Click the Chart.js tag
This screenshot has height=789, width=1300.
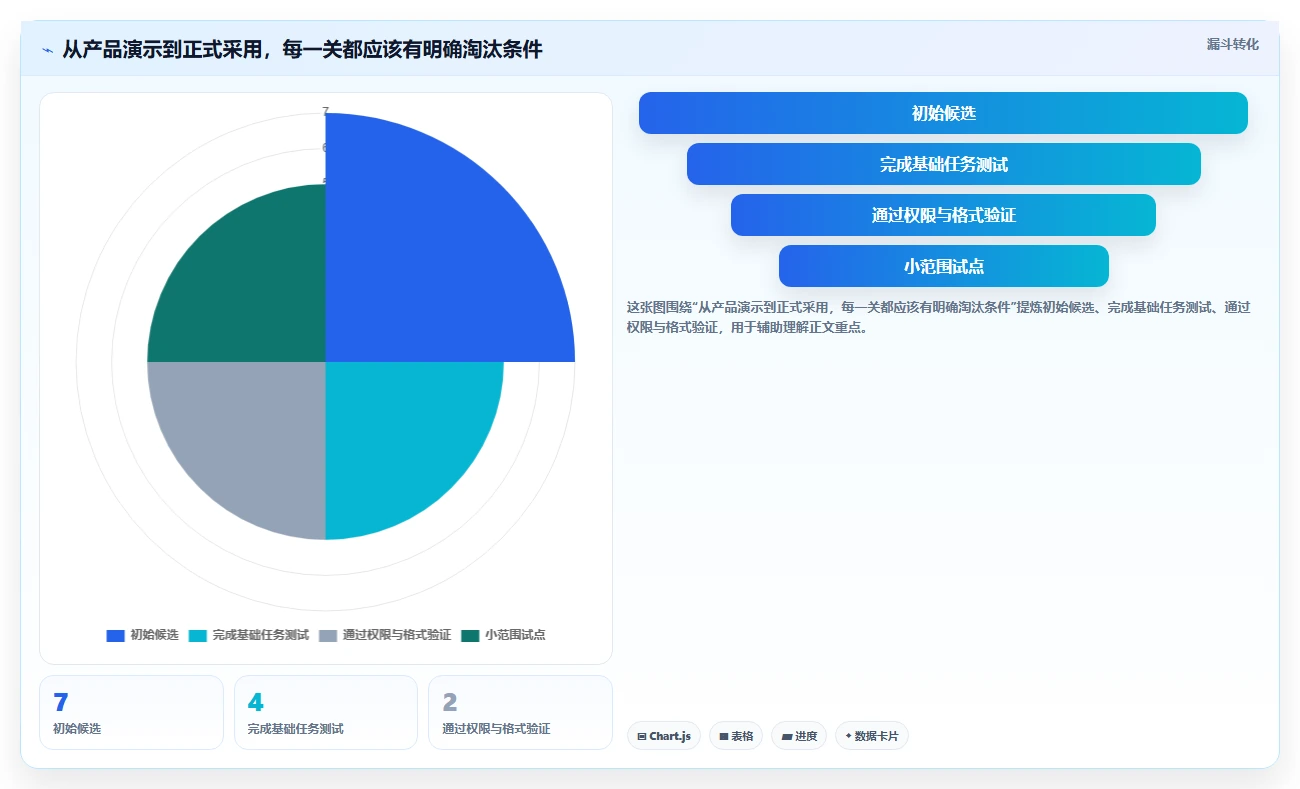pyautogui.click(x=664, y=736)
